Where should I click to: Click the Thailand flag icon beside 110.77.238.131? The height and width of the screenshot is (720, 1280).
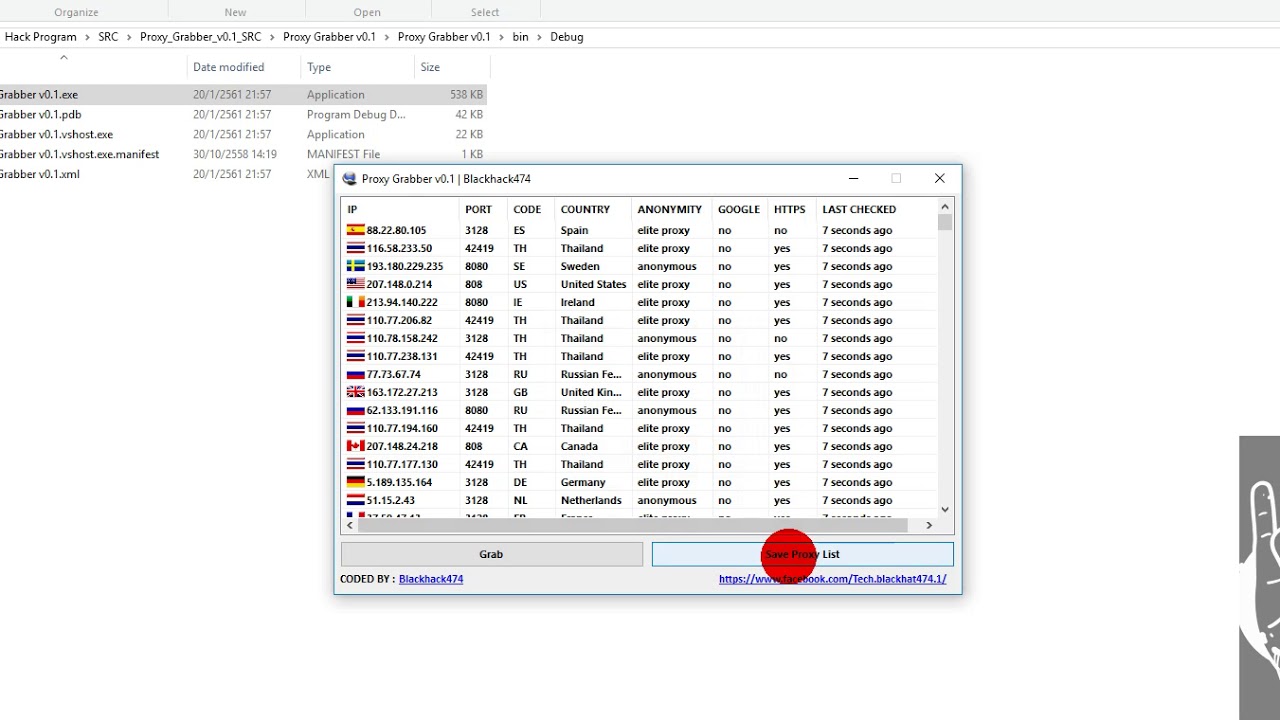(x=355, y=356)
